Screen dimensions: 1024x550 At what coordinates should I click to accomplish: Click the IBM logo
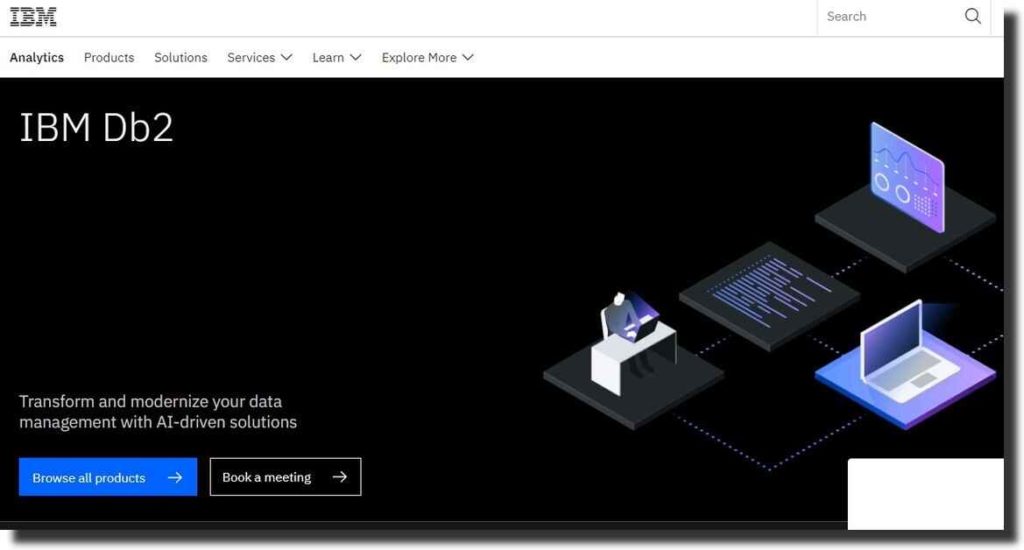(x=33, y=16)
